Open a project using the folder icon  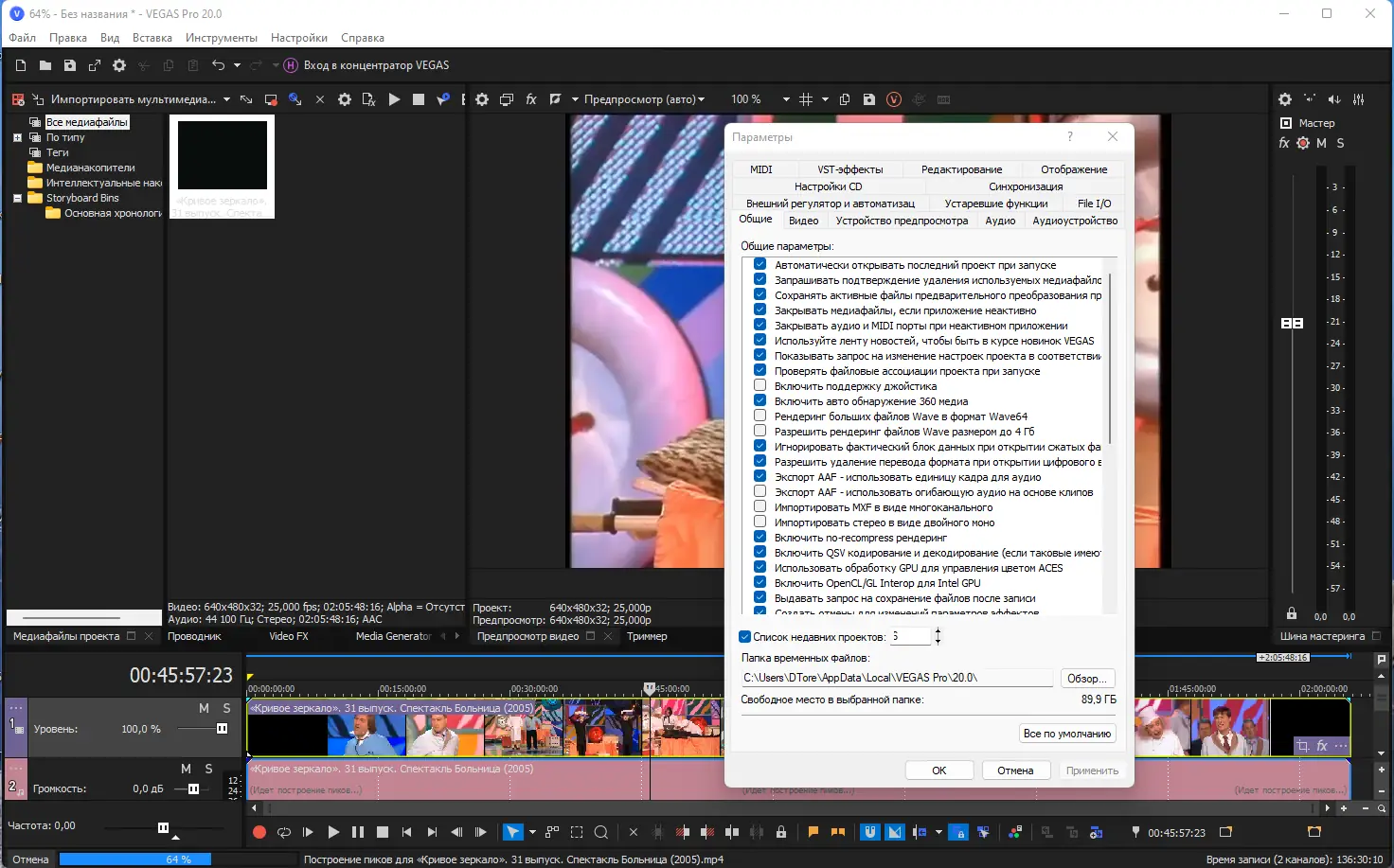click(45, 65)
